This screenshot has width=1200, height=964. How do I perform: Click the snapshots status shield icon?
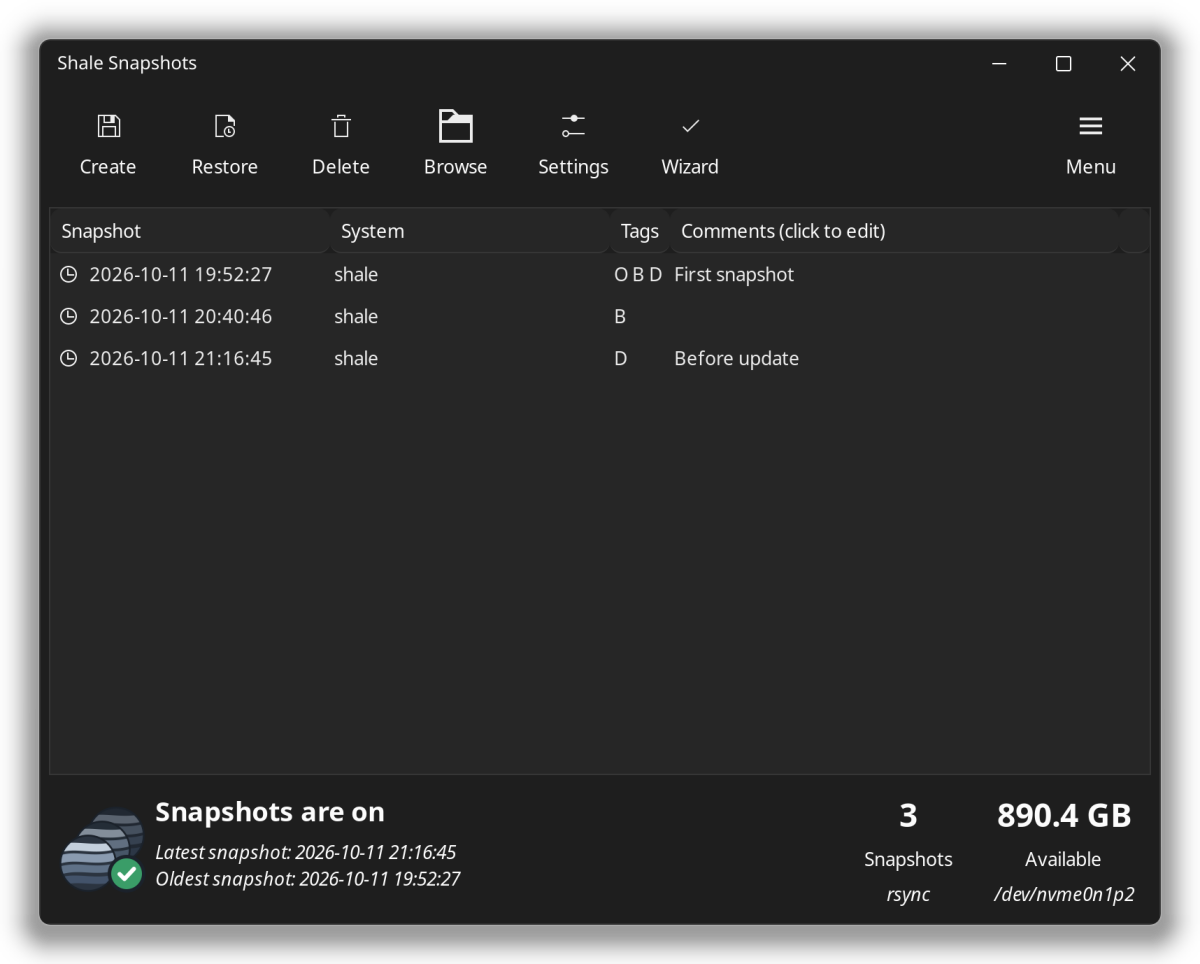click(x=101, y=849)
